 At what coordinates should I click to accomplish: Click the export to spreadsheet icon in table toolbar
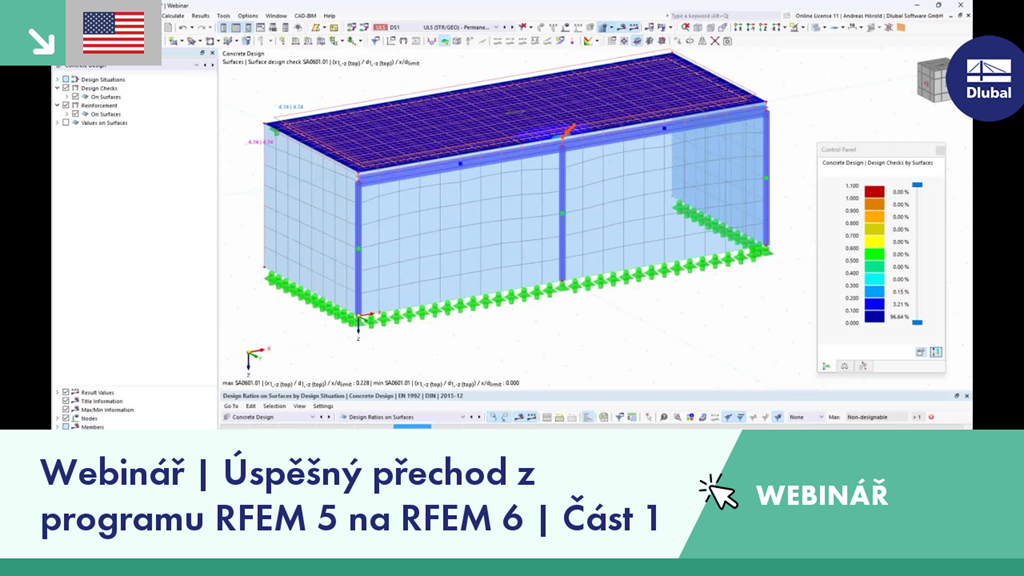[x=603, y=417]
